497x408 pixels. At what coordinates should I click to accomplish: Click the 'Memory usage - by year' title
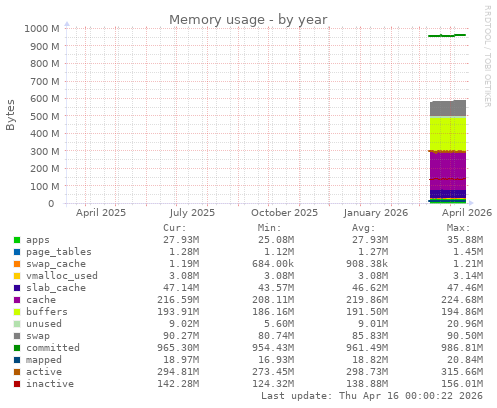(x=248, y=20)
